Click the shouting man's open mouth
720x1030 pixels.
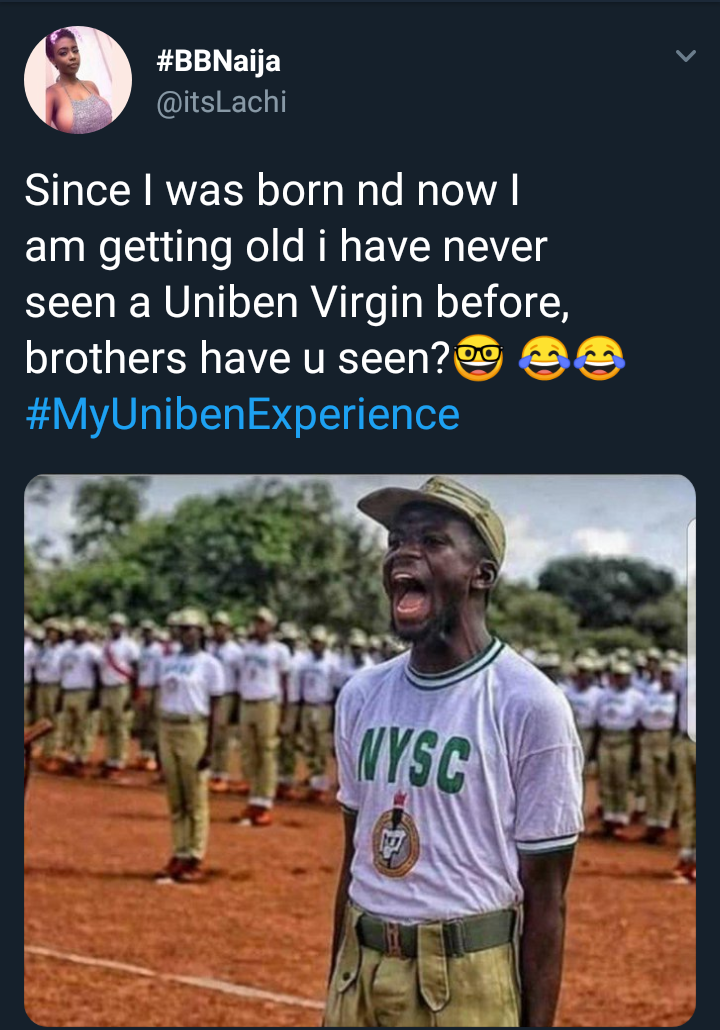coord(411,595)
